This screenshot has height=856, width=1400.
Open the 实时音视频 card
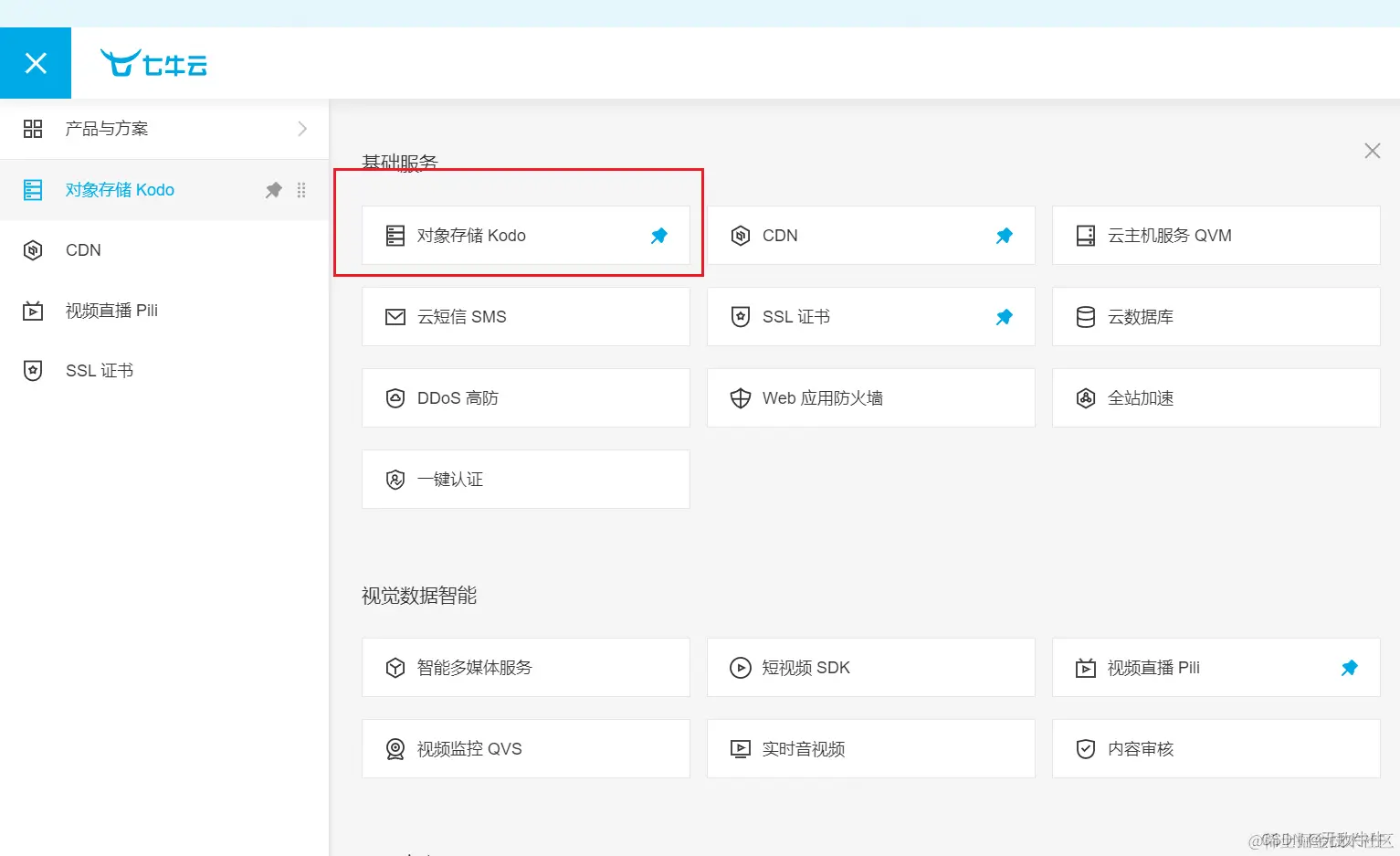871,749
